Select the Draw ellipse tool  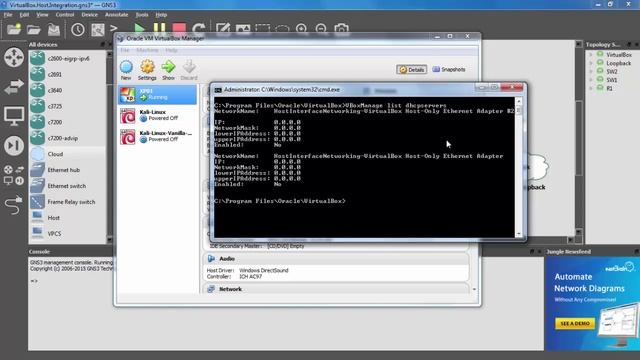282,29
